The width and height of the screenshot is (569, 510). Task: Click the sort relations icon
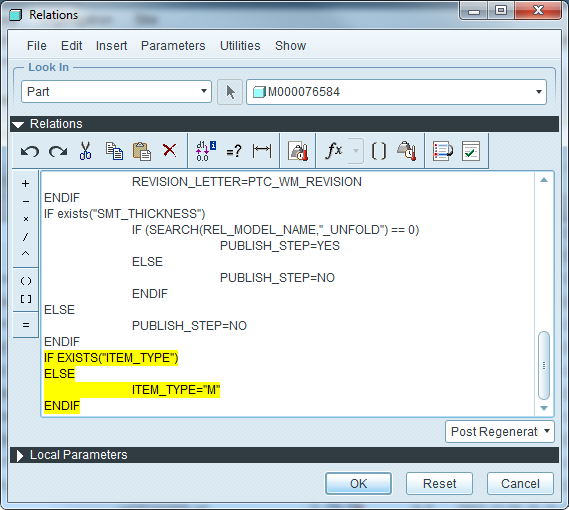pos(443,151)
